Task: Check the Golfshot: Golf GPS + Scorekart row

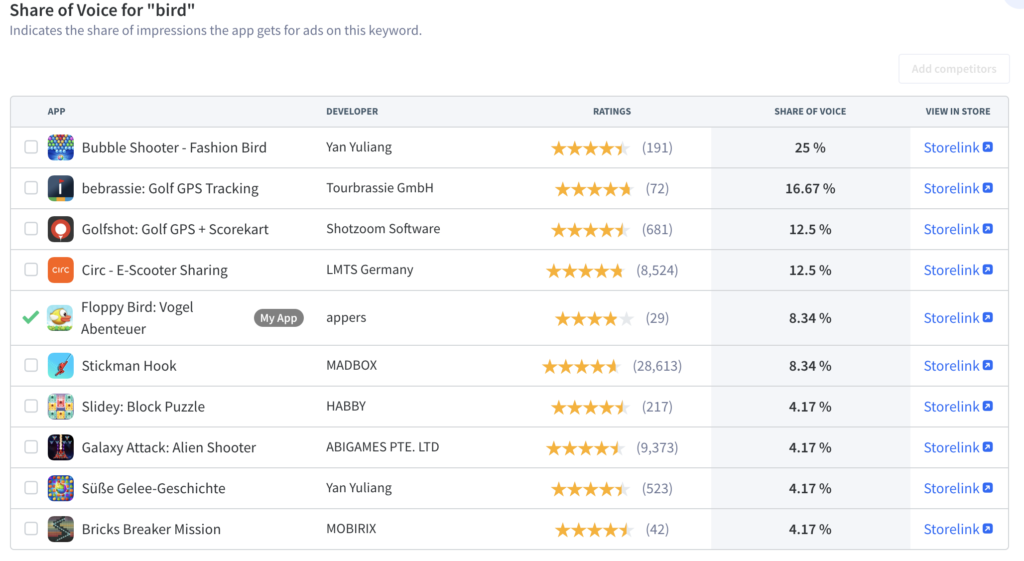Action: [31, 229]
